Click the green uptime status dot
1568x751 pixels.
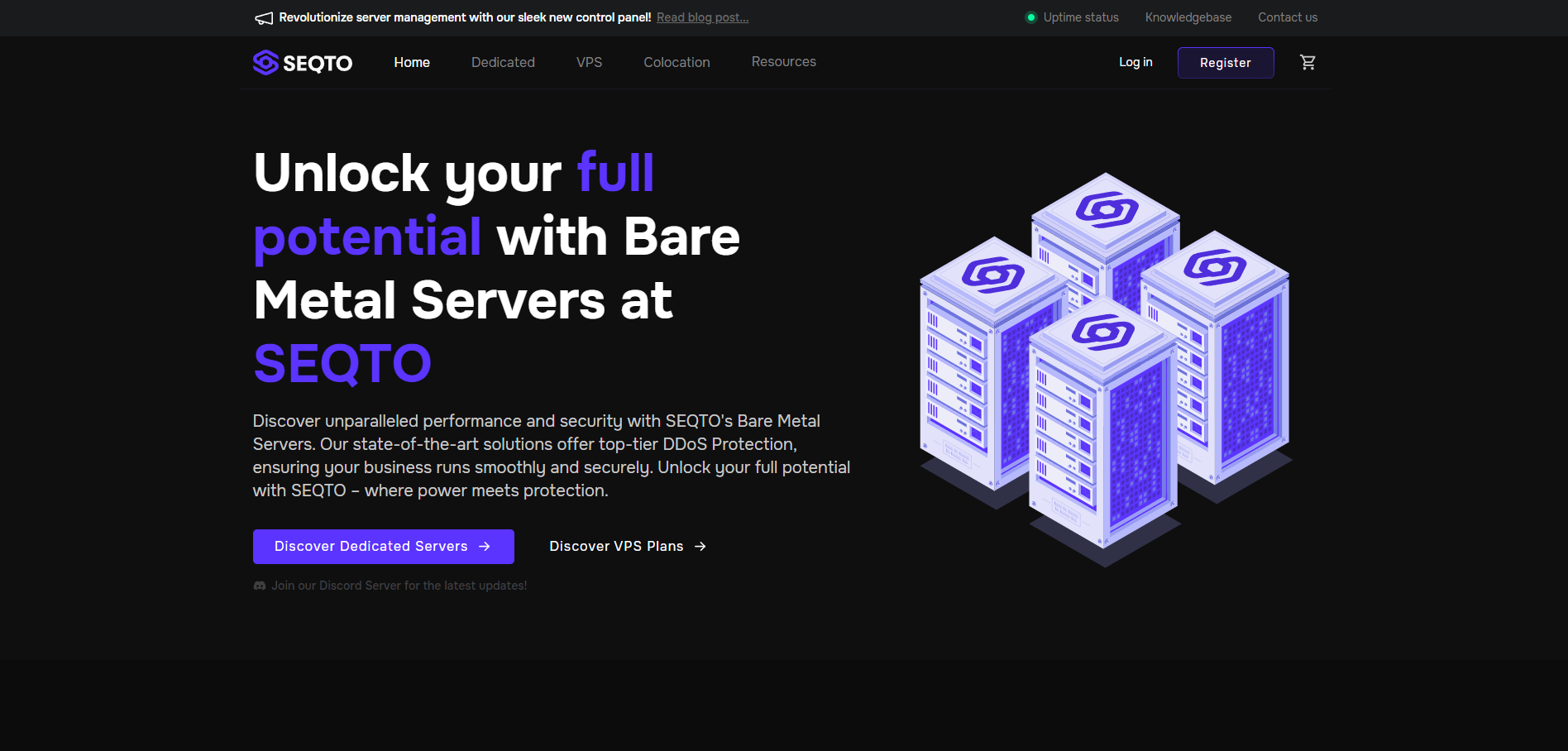(x=1030, y=17)
